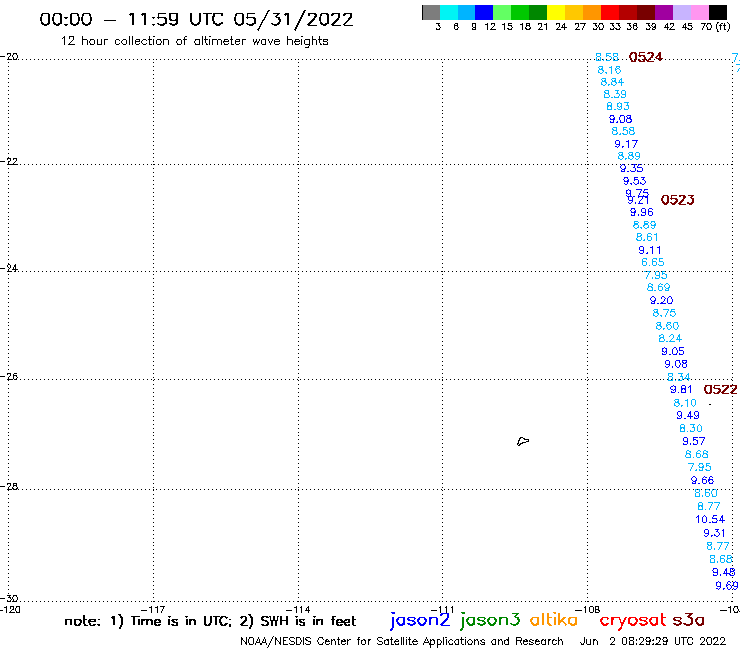
Task: Click the wave height value '9.69'
Action: coord(727,586)
